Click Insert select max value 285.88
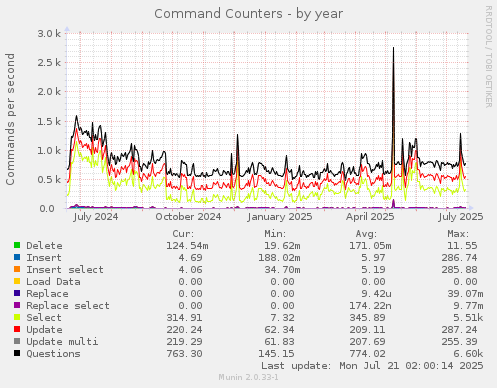The image size is (497, 388). pos(459,270)
